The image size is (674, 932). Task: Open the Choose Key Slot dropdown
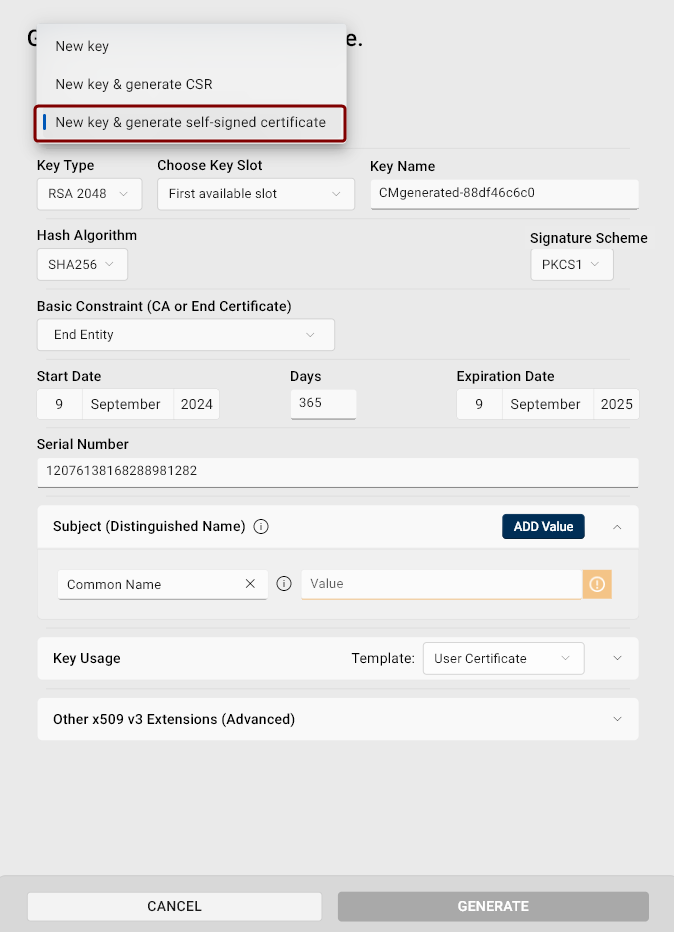(x=255, y=194)
